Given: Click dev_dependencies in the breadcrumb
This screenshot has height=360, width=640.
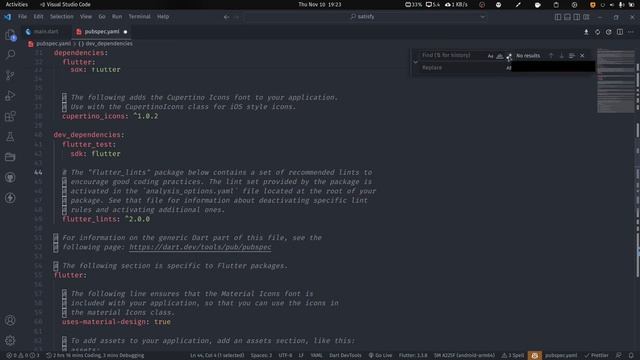Looking at the screenshot, I should [108, 44].
